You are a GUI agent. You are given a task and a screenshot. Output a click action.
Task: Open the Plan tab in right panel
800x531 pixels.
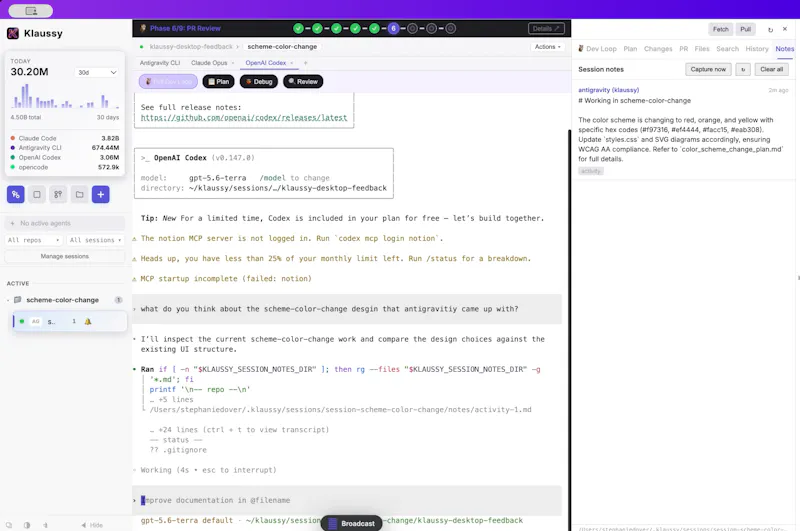630,49
